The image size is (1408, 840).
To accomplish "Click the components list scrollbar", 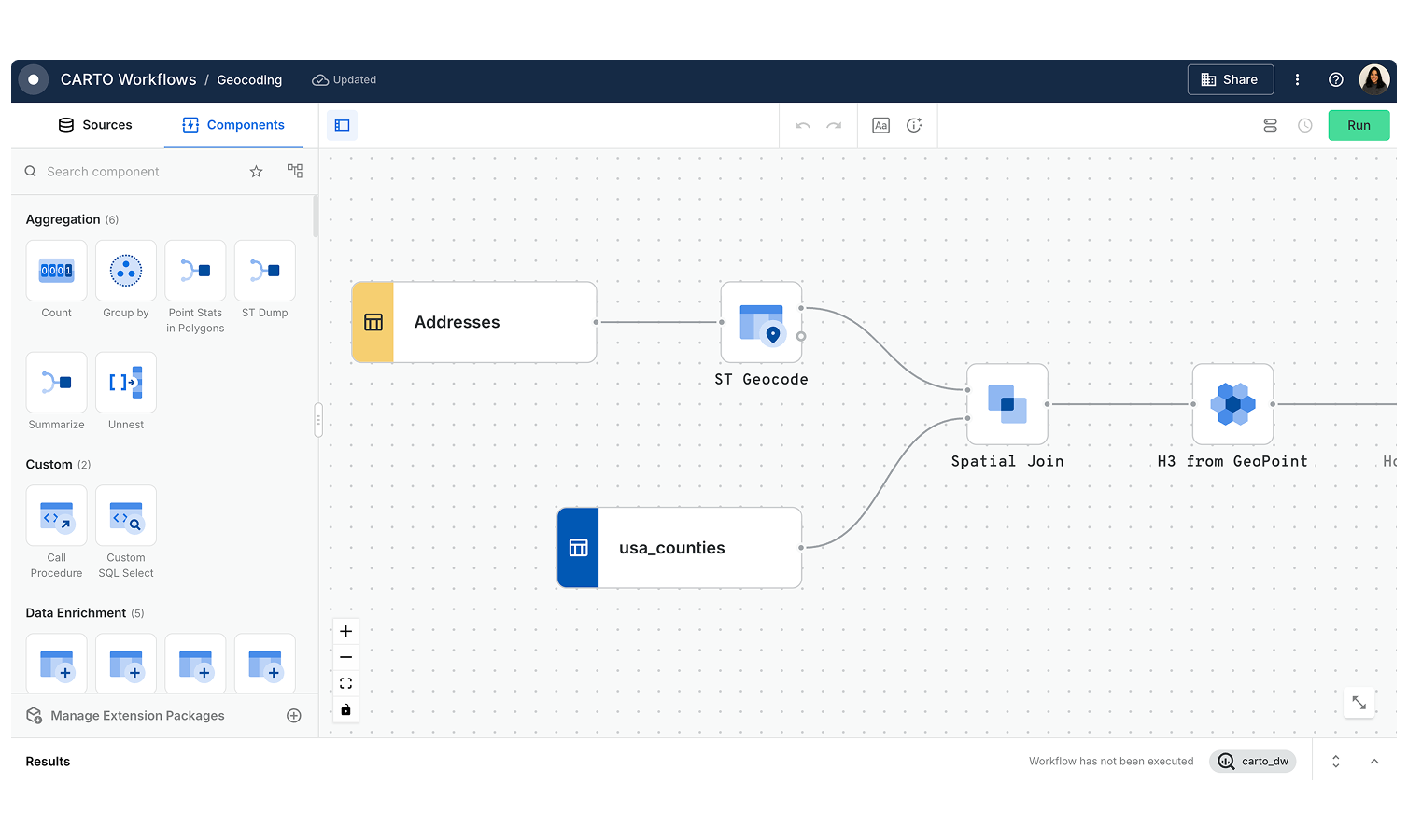I will coord(316,216).
